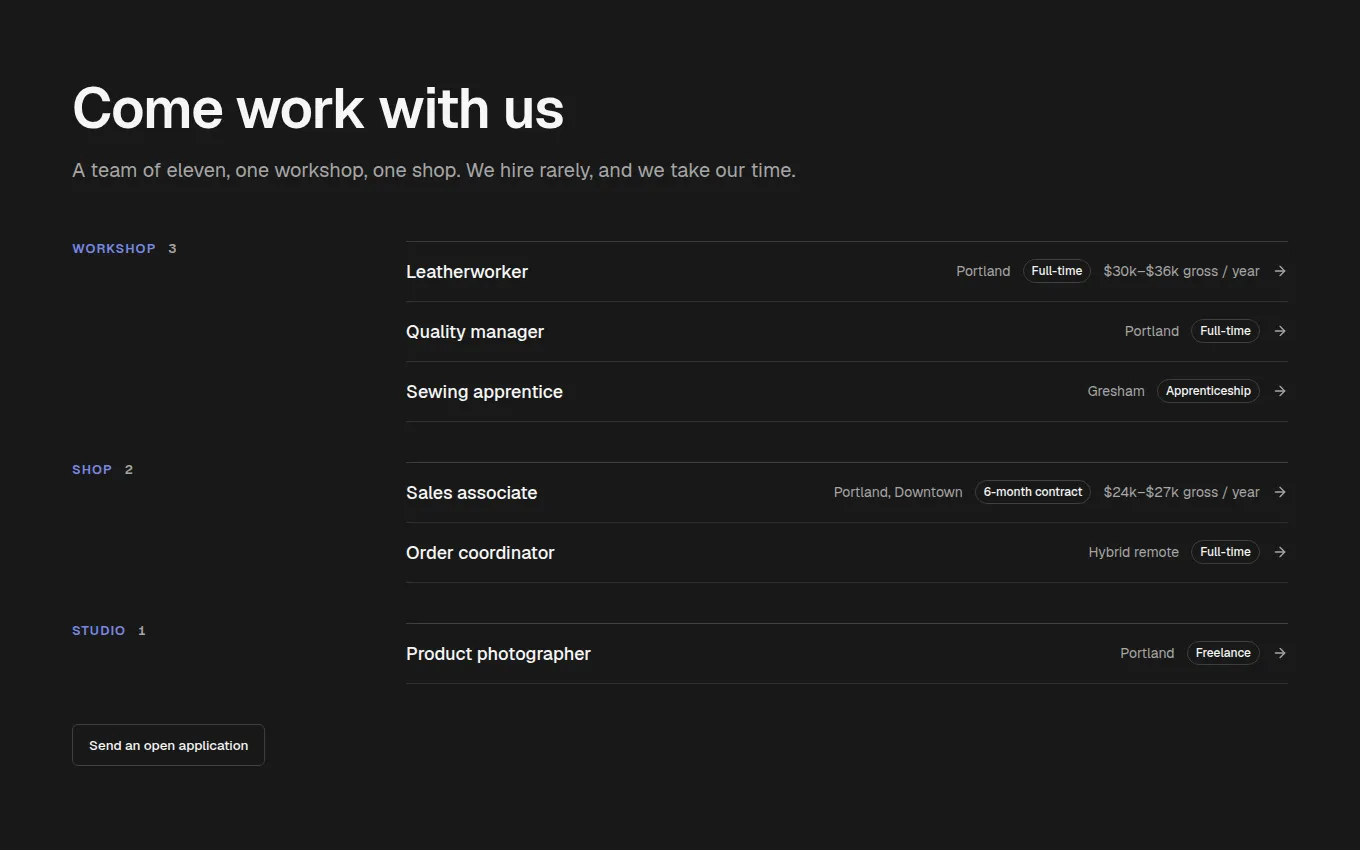Viewport: 1360px width, 850px height.
Task: Open the Leatherworker job listing
Action: click(x=847, y=271)
